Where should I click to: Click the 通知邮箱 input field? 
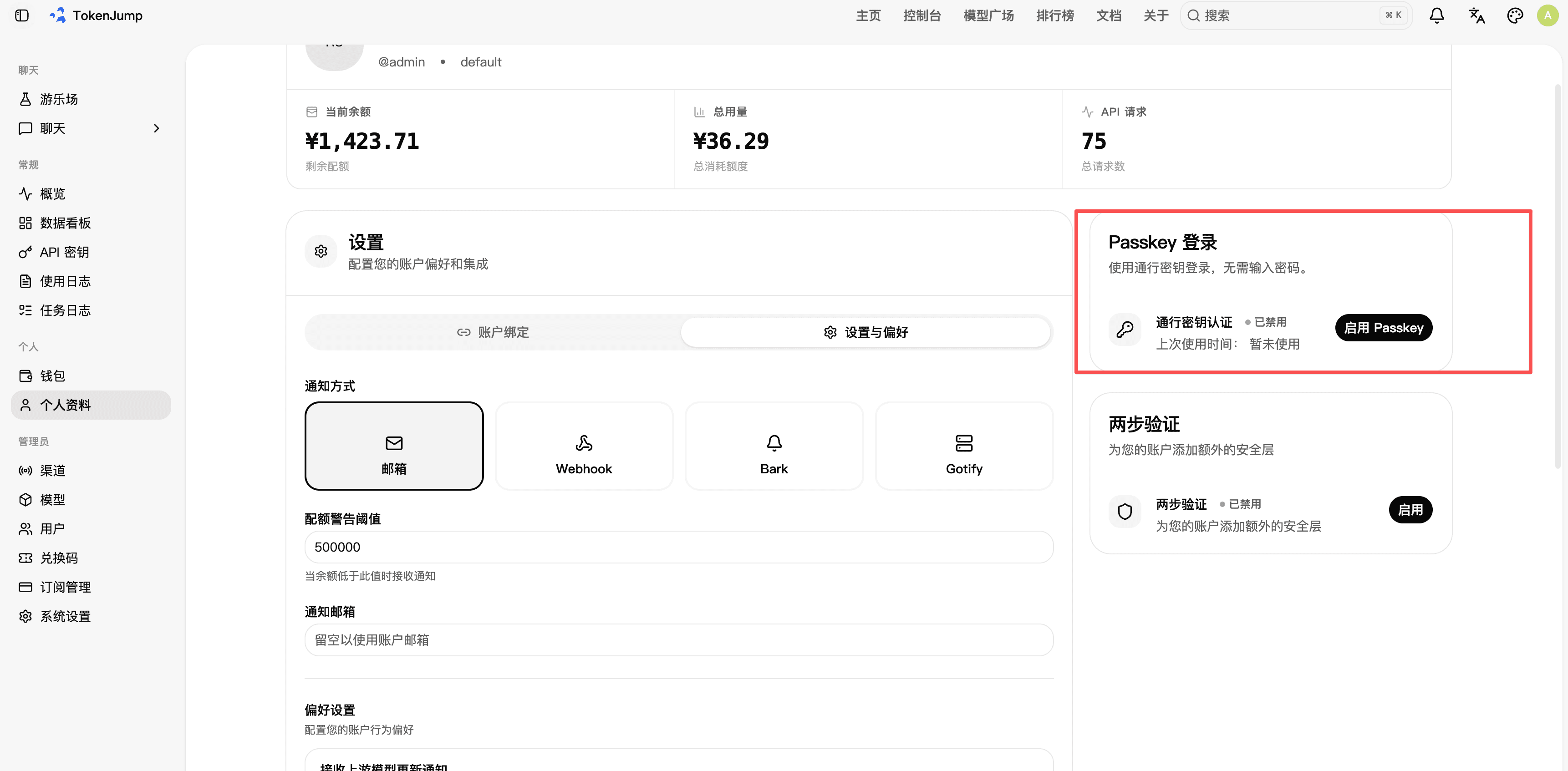[x=679, y=639]
